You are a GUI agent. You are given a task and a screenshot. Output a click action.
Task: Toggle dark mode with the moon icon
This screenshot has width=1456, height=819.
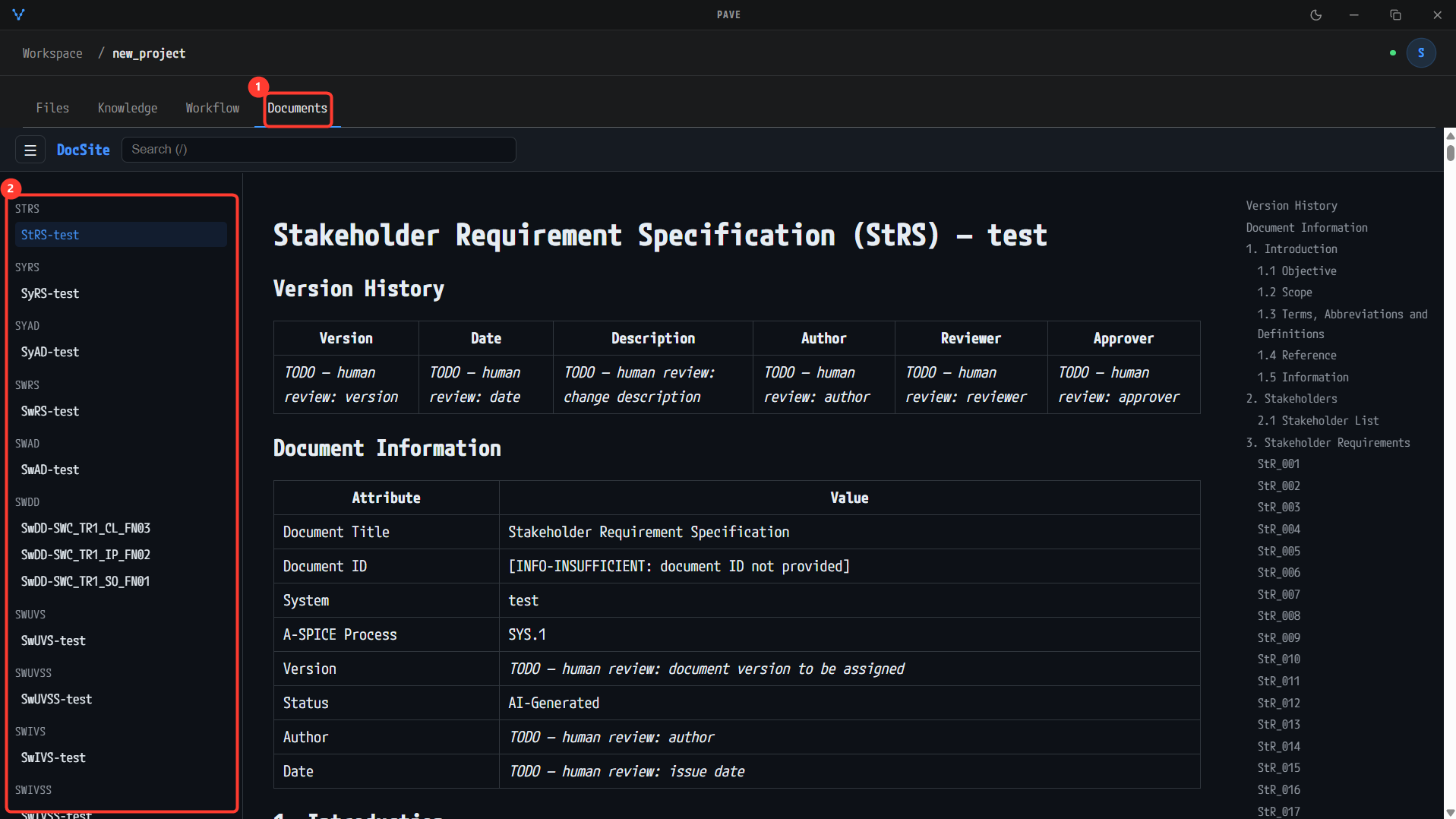coord(1316,14)
